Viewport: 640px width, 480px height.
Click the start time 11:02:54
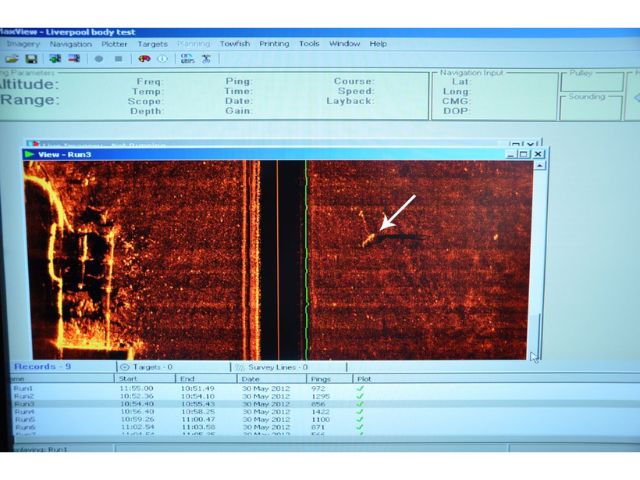[137, 427]
